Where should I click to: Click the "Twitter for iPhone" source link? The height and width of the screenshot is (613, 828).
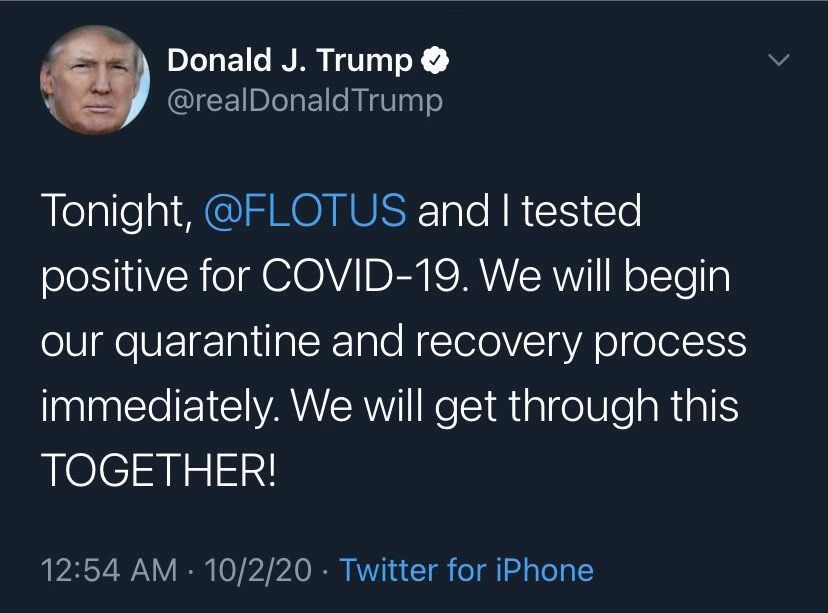466,571
